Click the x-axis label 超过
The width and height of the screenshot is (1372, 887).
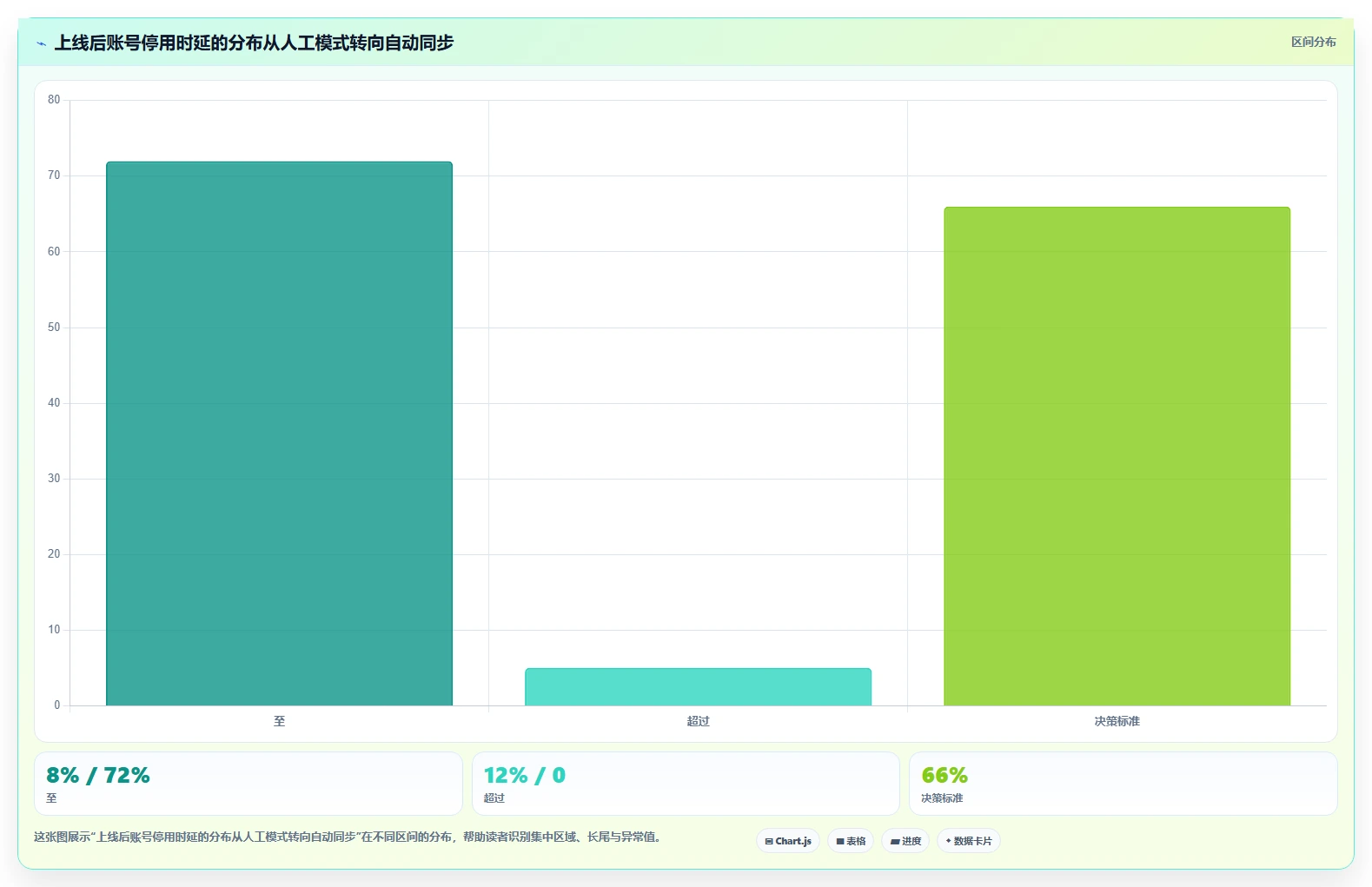tap(698, 721)
